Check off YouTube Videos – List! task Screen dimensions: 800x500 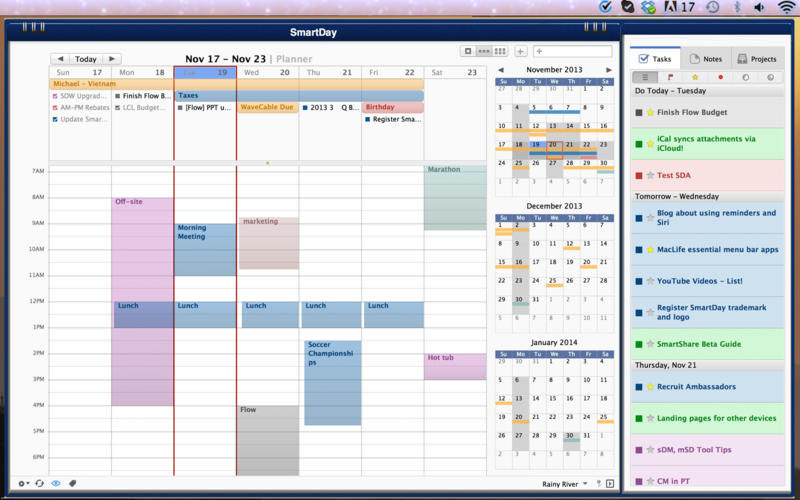(639, 281)
